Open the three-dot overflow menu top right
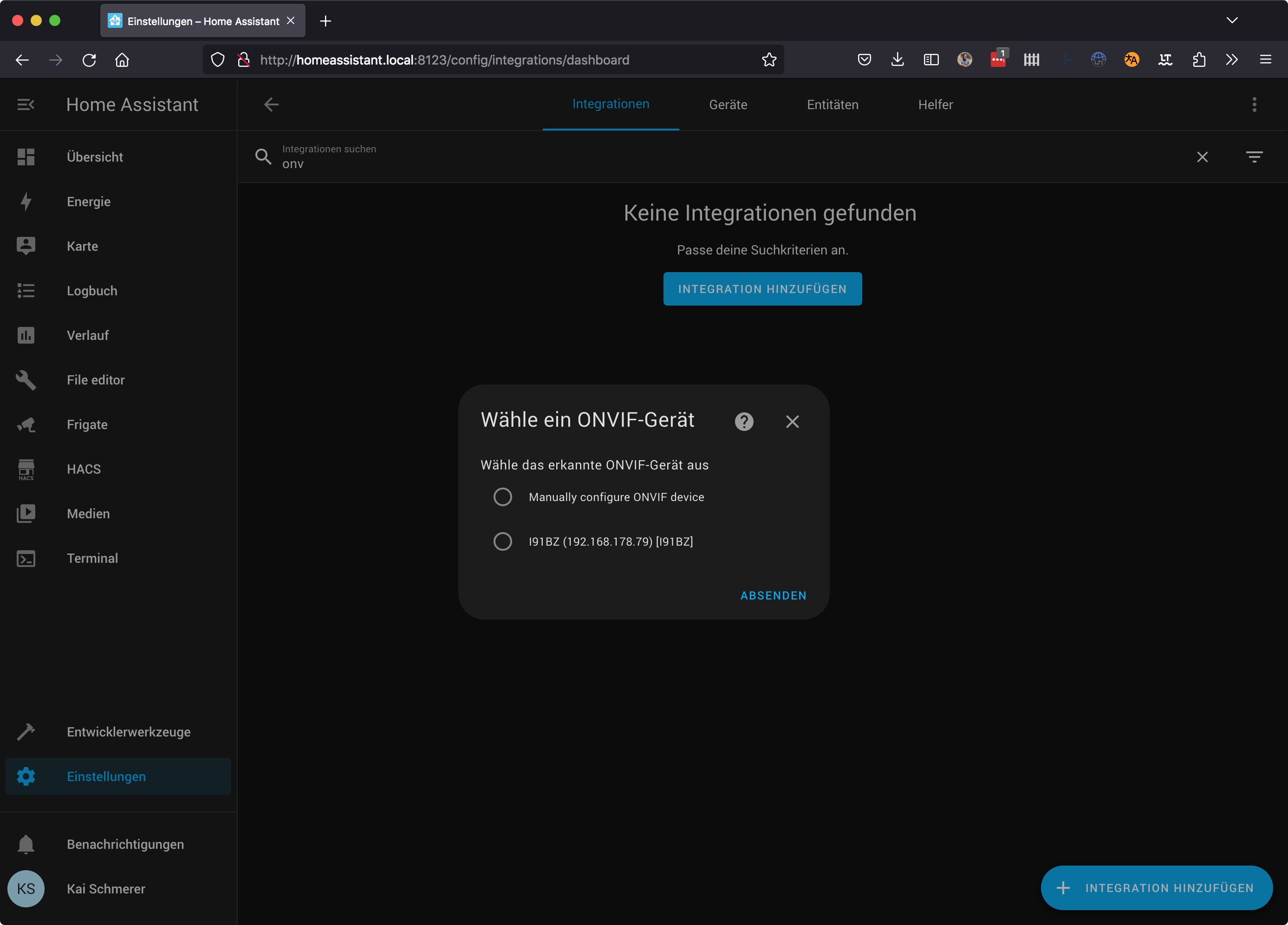The height and width of the screenshot is (925, 1288). point(1254,104)
